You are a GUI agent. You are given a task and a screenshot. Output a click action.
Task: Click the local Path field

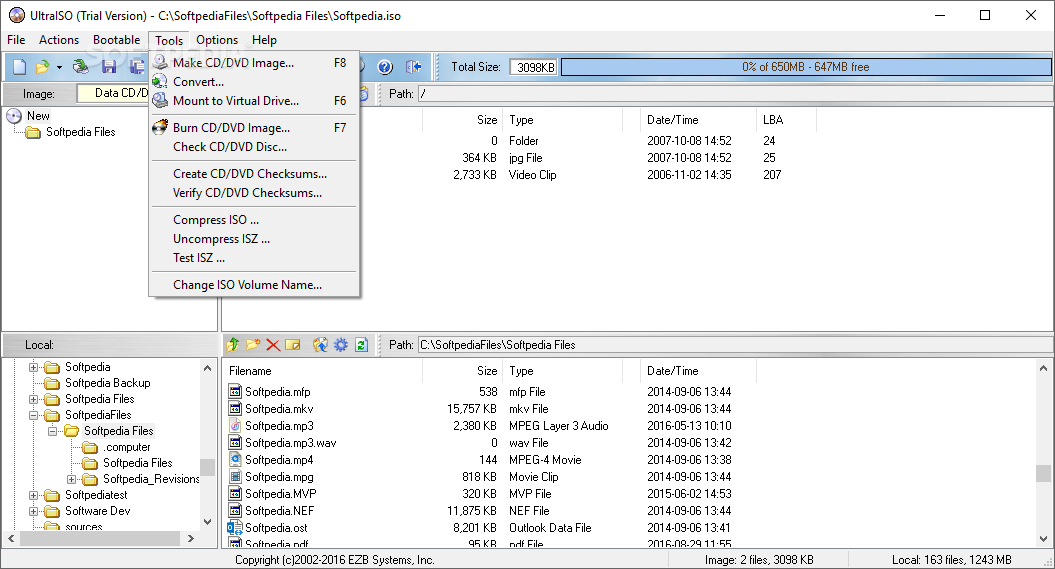pos(735,345)
